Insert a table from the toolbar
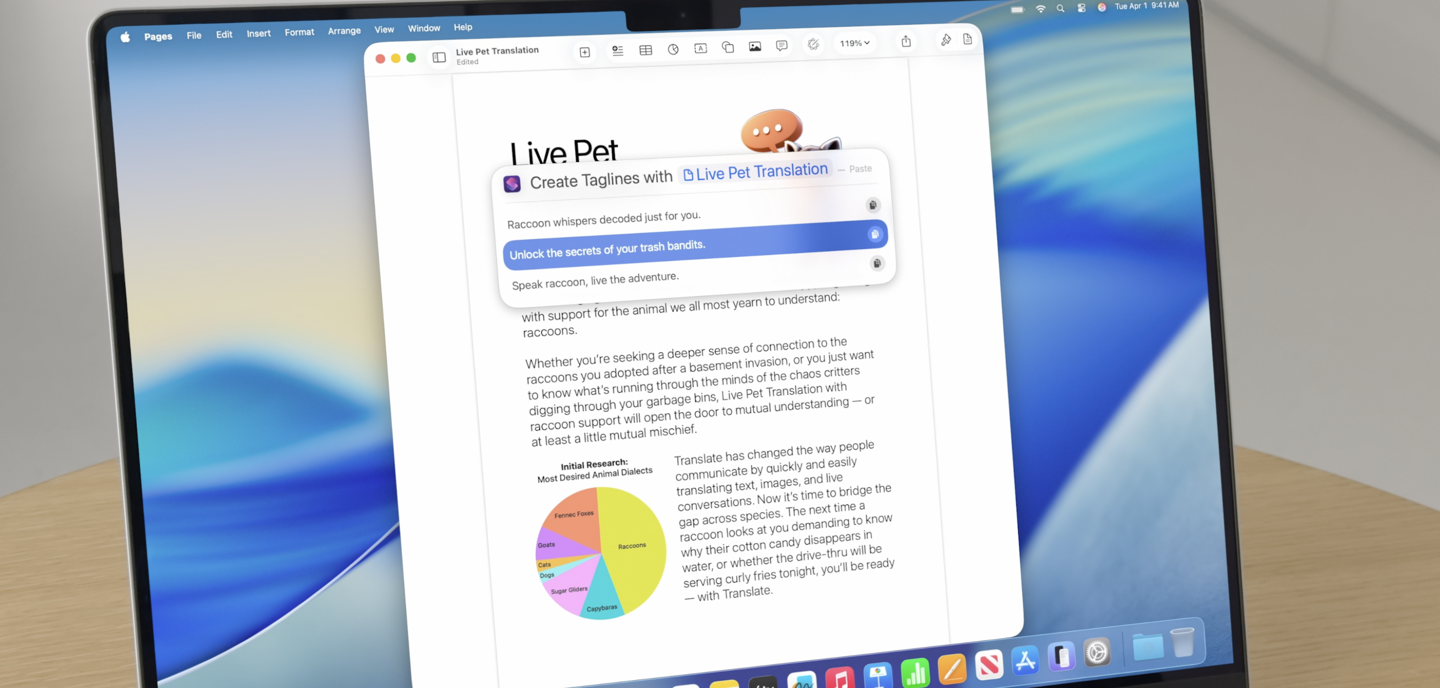The image size is (1440, 688). point(646,48)
